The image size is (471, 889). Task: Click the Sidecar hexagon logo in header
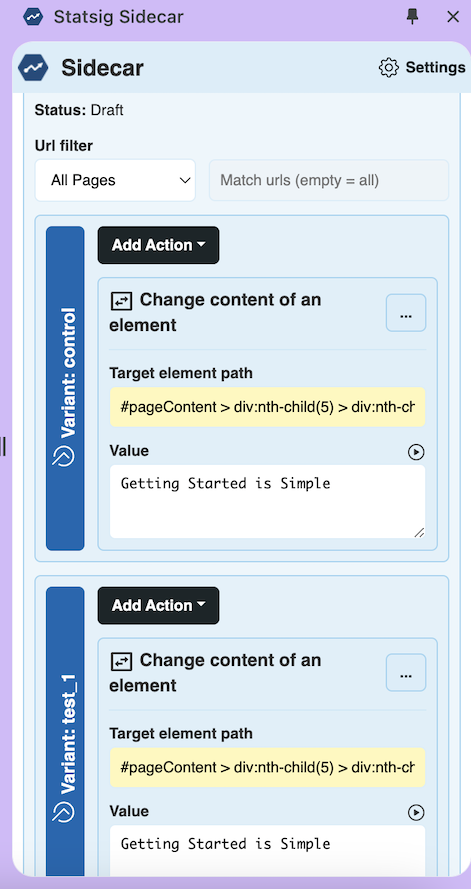pyautogui.click(x=33, y=68)
